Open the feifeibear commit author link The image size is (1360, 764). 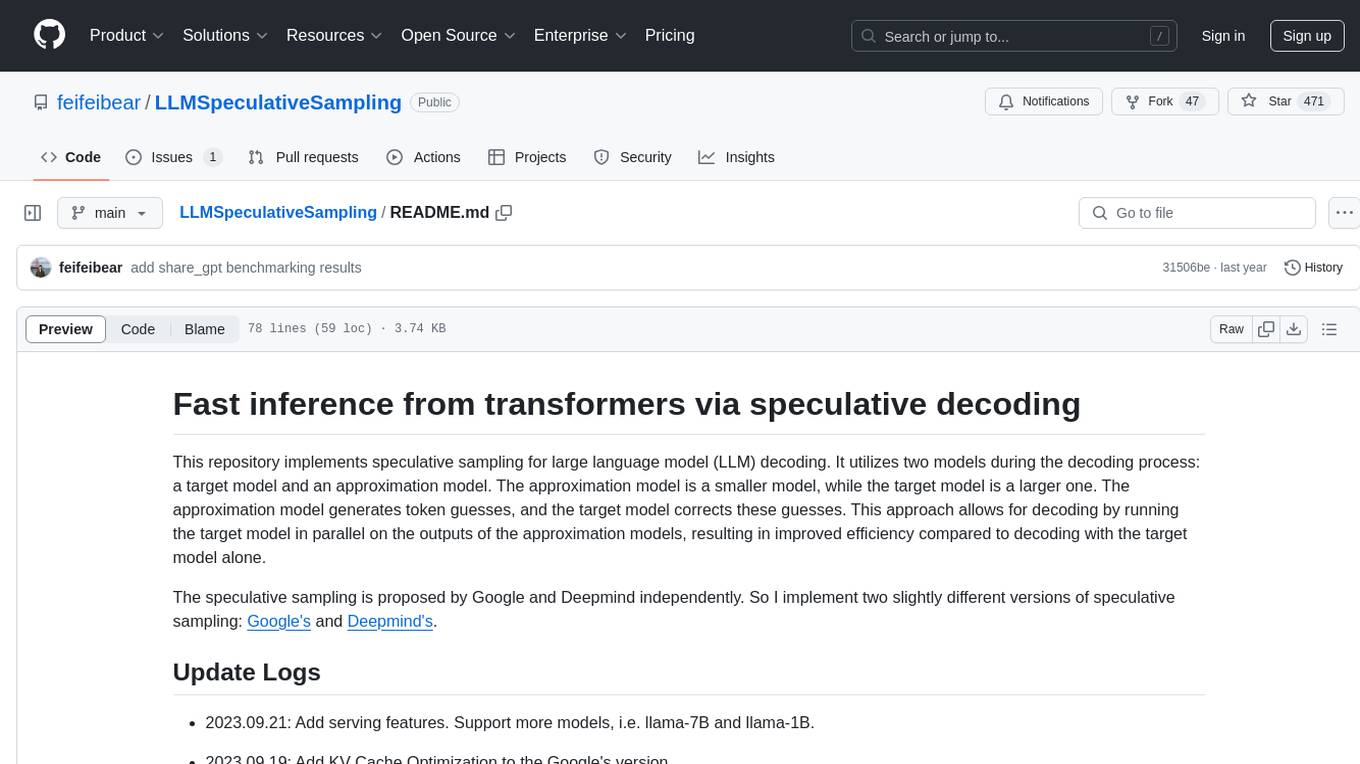(91, 267)
